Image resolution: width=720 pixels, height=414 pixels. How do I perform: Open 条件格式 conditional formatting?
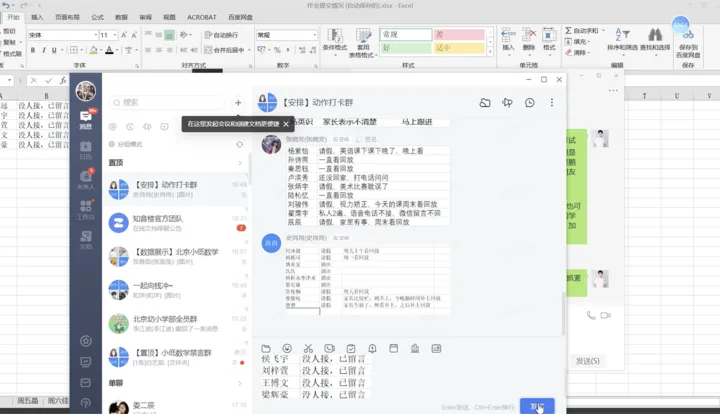point(335,42)
